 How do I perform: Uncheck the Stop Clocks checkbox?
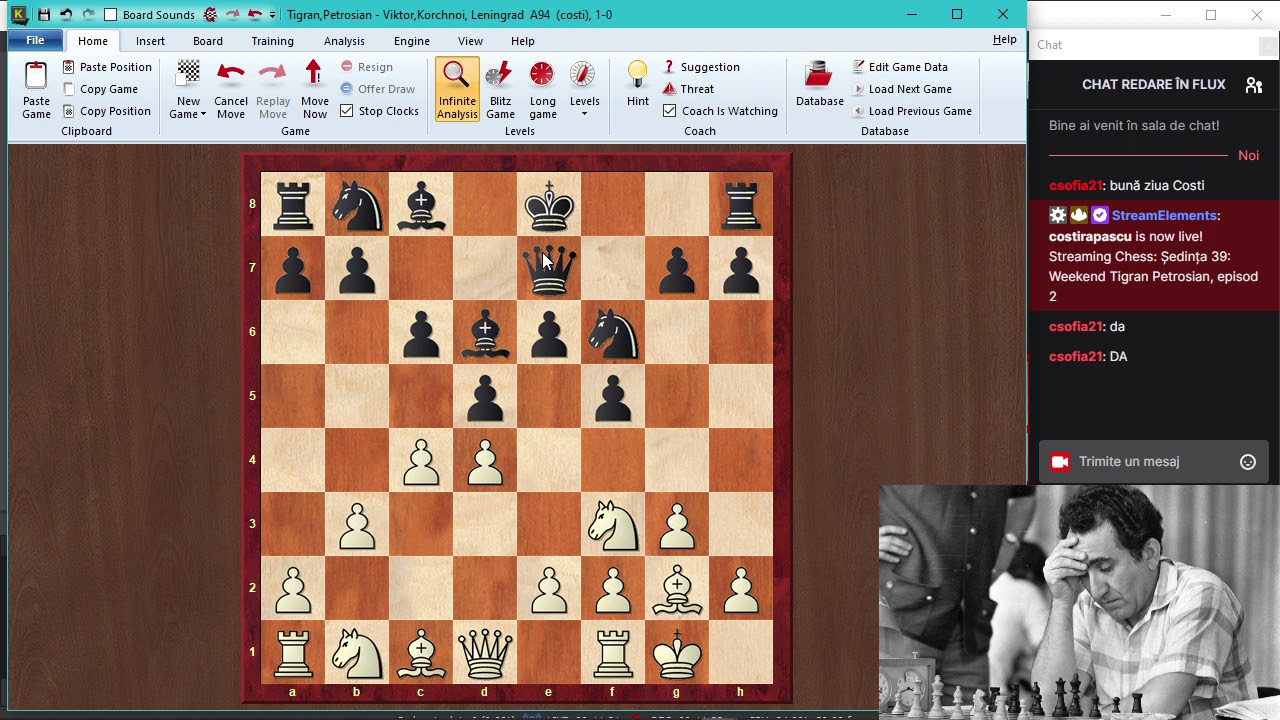coord(347,111)
